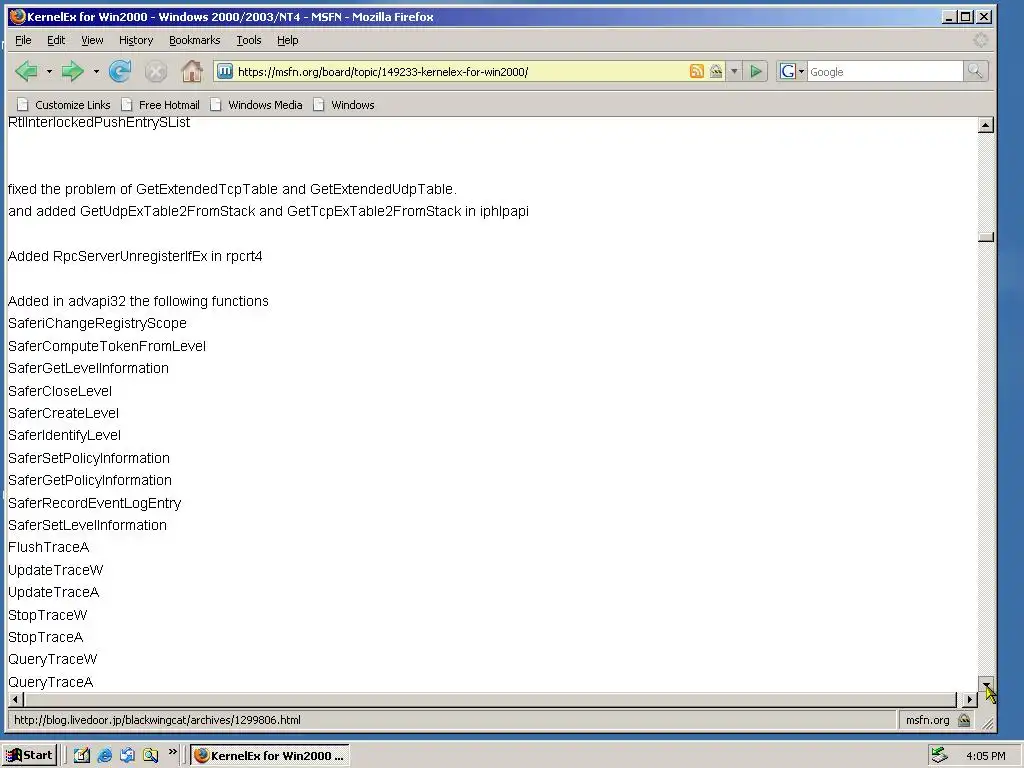
Task: Launch the first quick launch desktop icon
Action: pyautogui.click(x=82, y=756)
